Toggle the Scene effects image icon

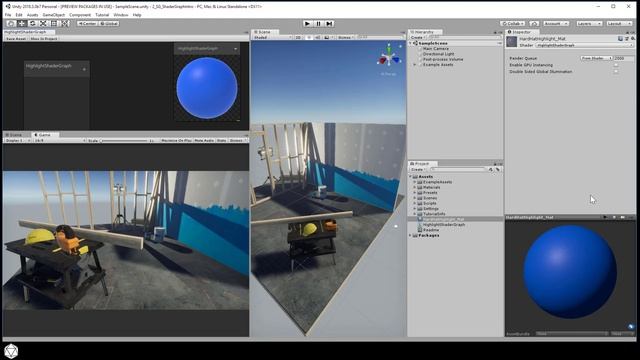tap(327, 38)
